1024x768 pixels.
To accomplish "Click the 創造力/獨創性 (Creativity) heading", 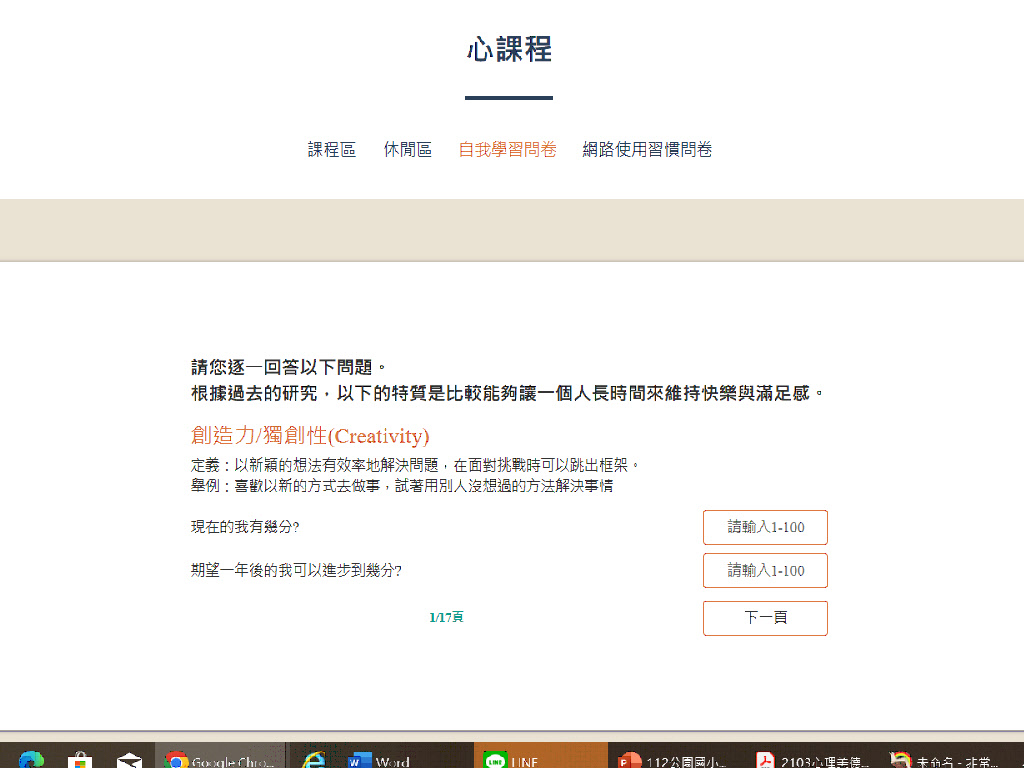I will [310, 436].
